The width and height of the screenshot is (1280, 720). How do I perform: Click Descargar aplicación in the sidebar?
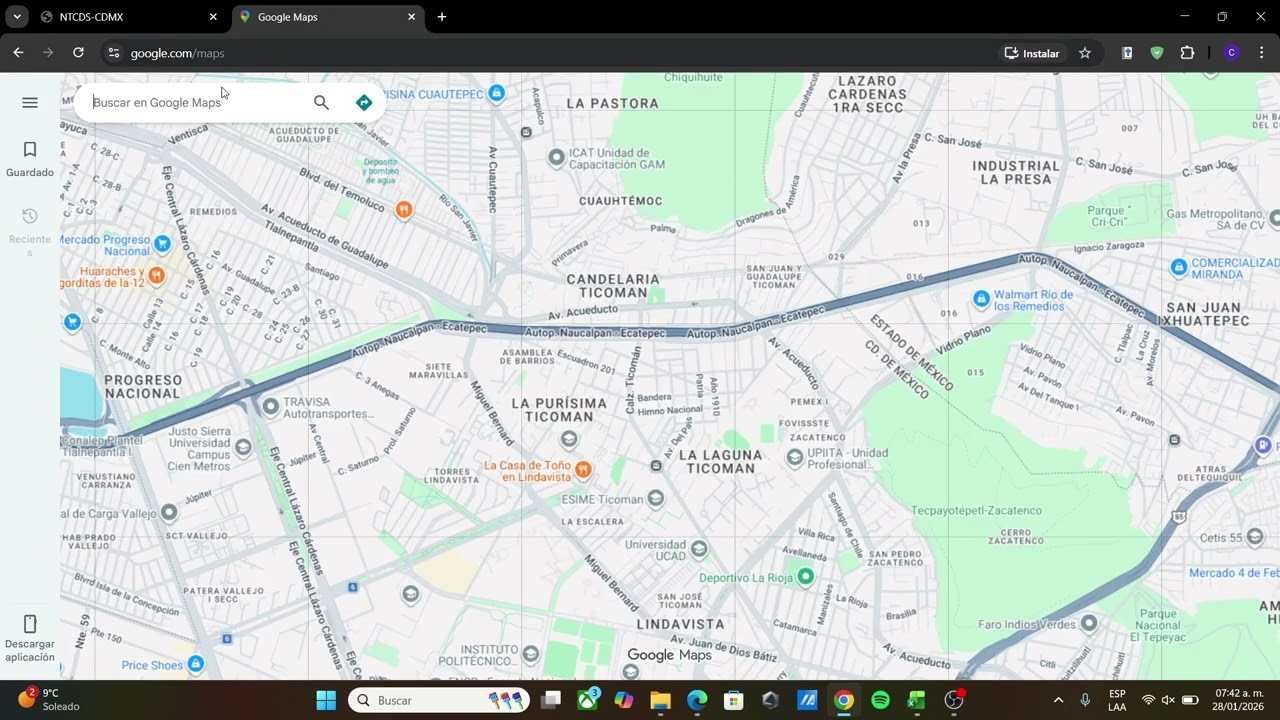pos(30,639)
